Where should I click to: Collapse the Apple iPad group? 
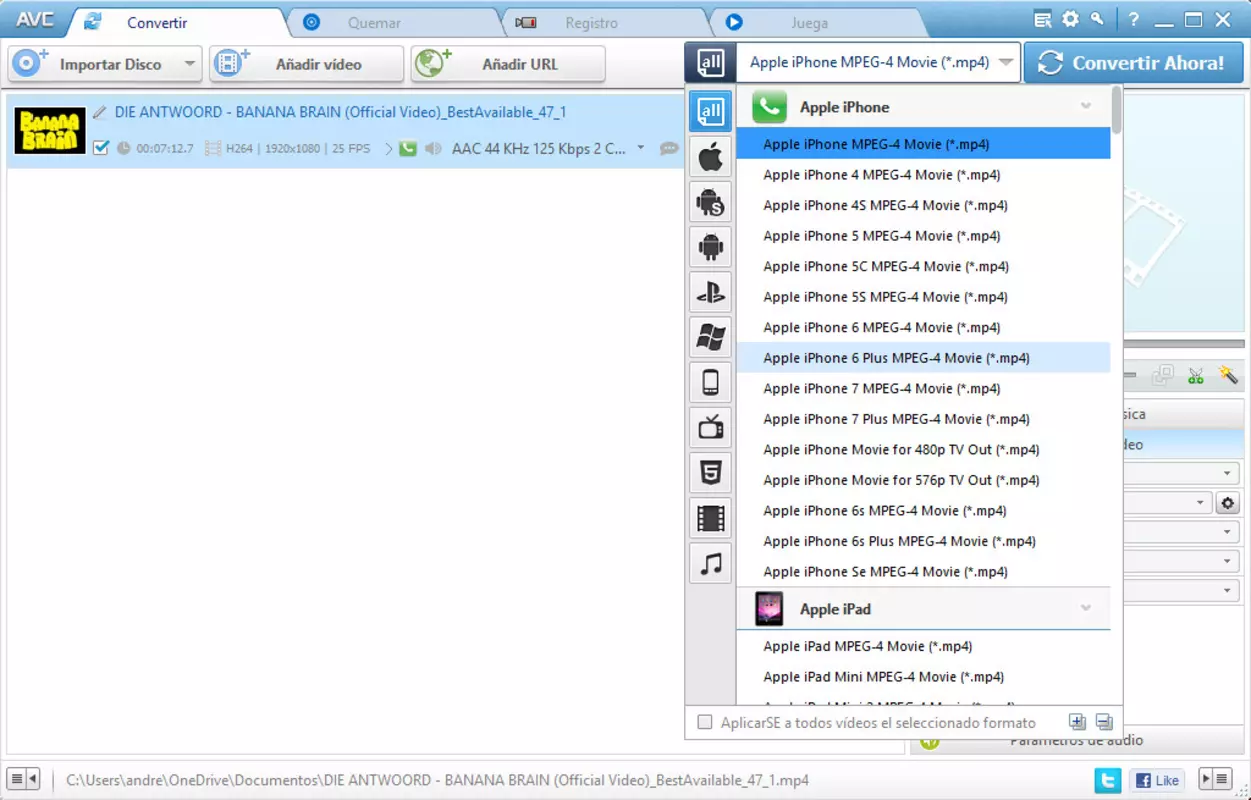pos(1086,609)
